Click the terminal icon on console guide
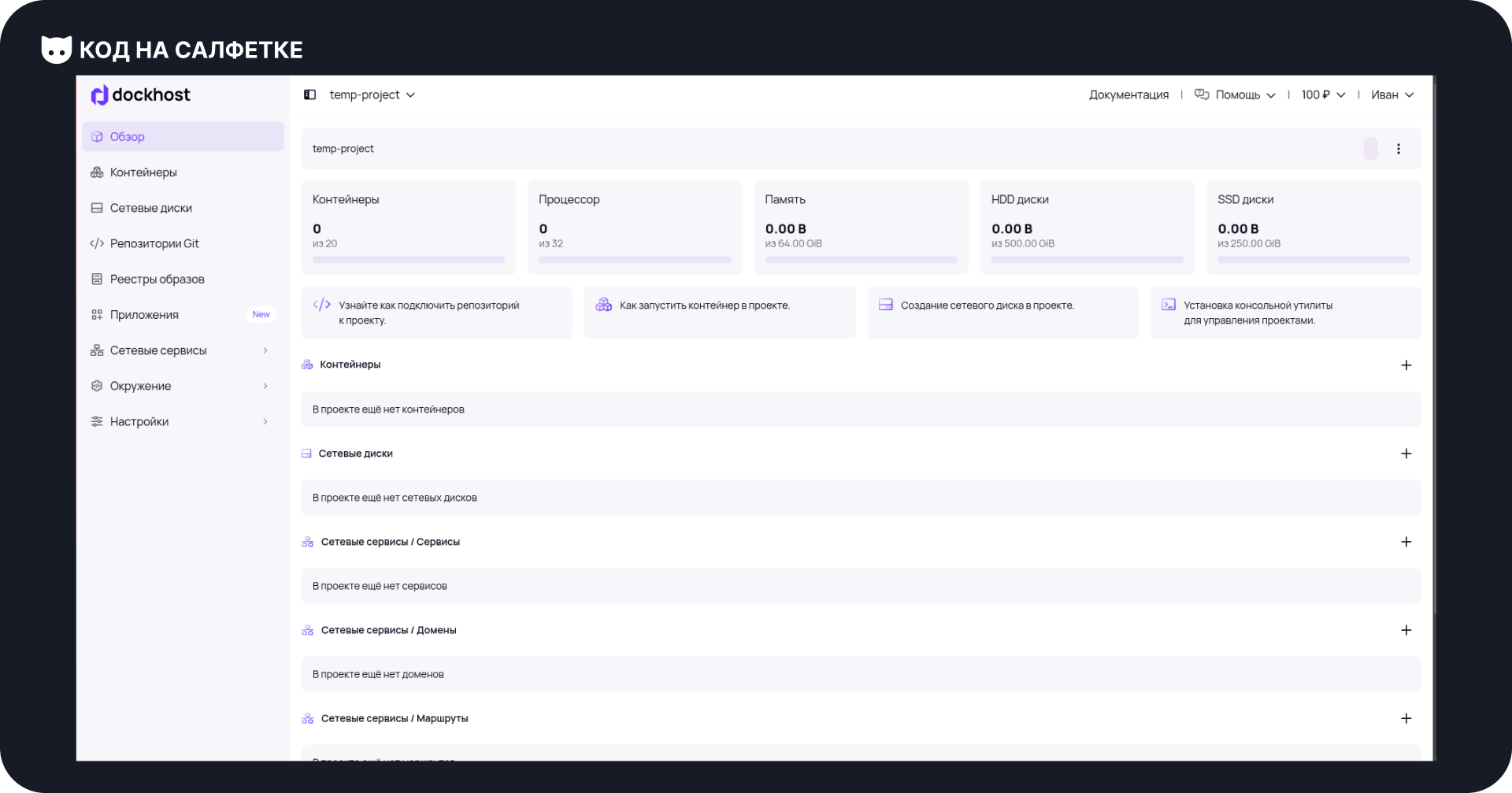Image resolution: width=1512 pixels, height=793 pixels. (x=1169, y=305)
